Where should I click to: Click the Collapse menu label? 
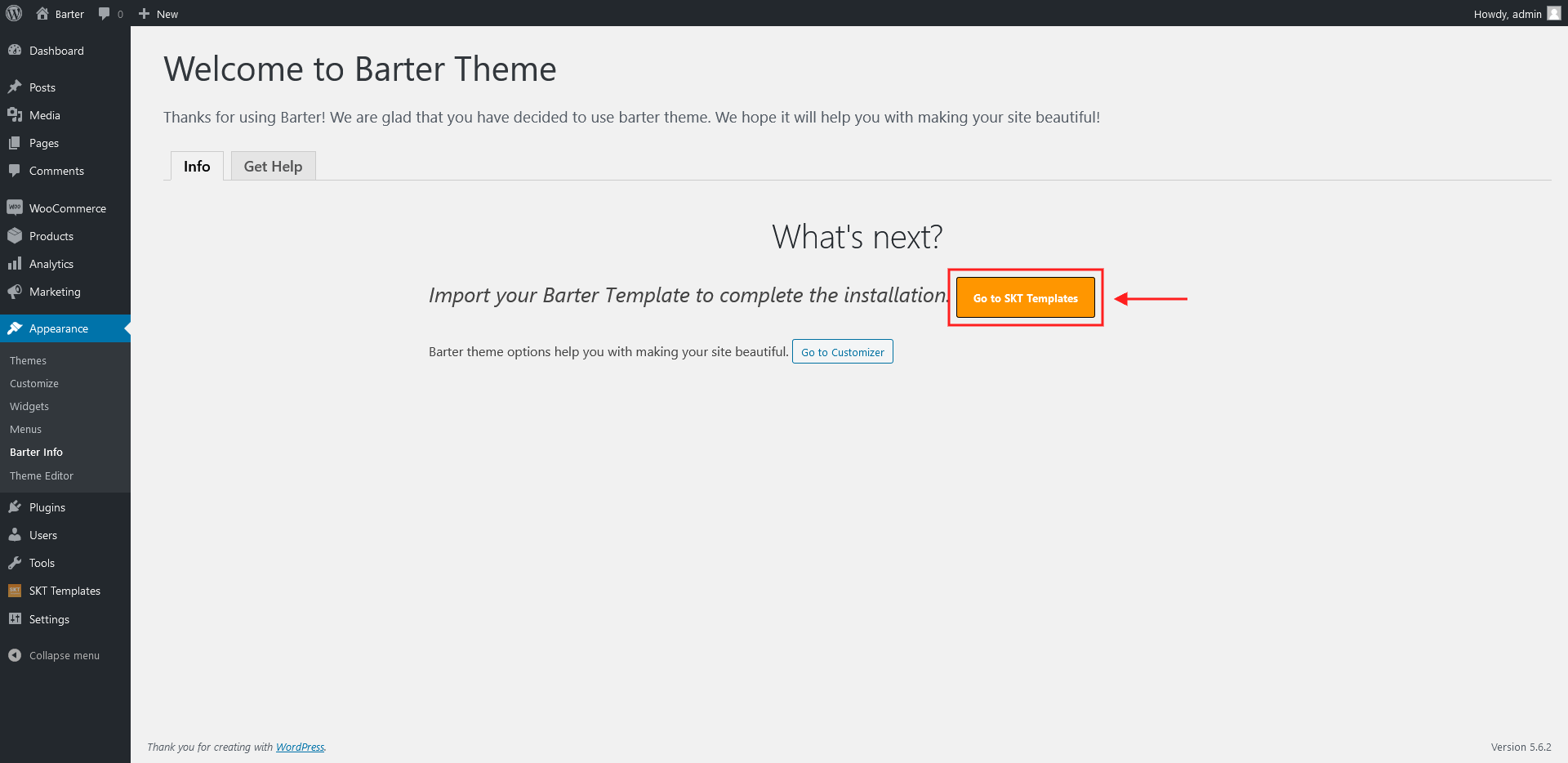65,655
